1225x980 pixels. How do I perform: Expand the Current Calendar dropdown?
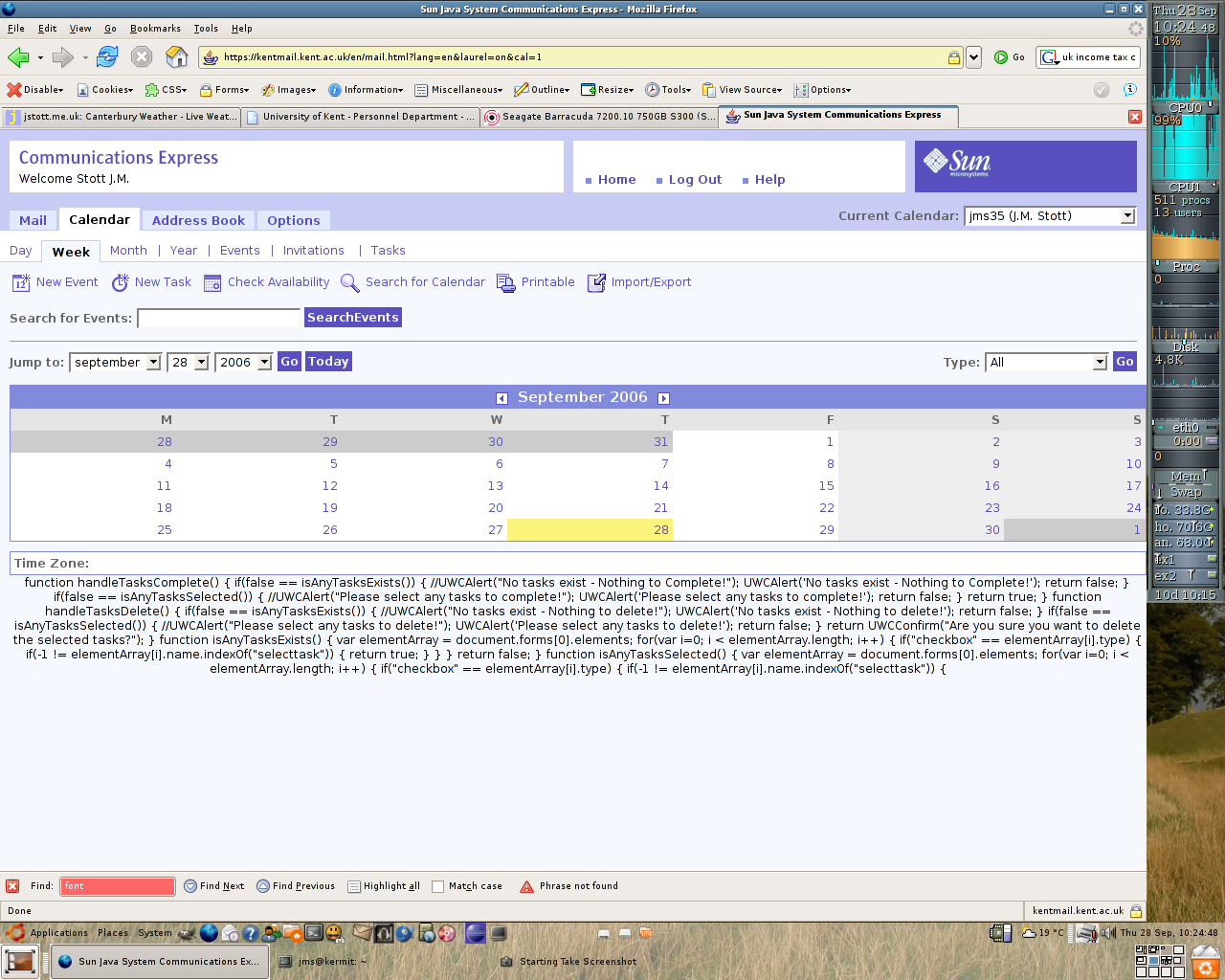(1050, 216)
